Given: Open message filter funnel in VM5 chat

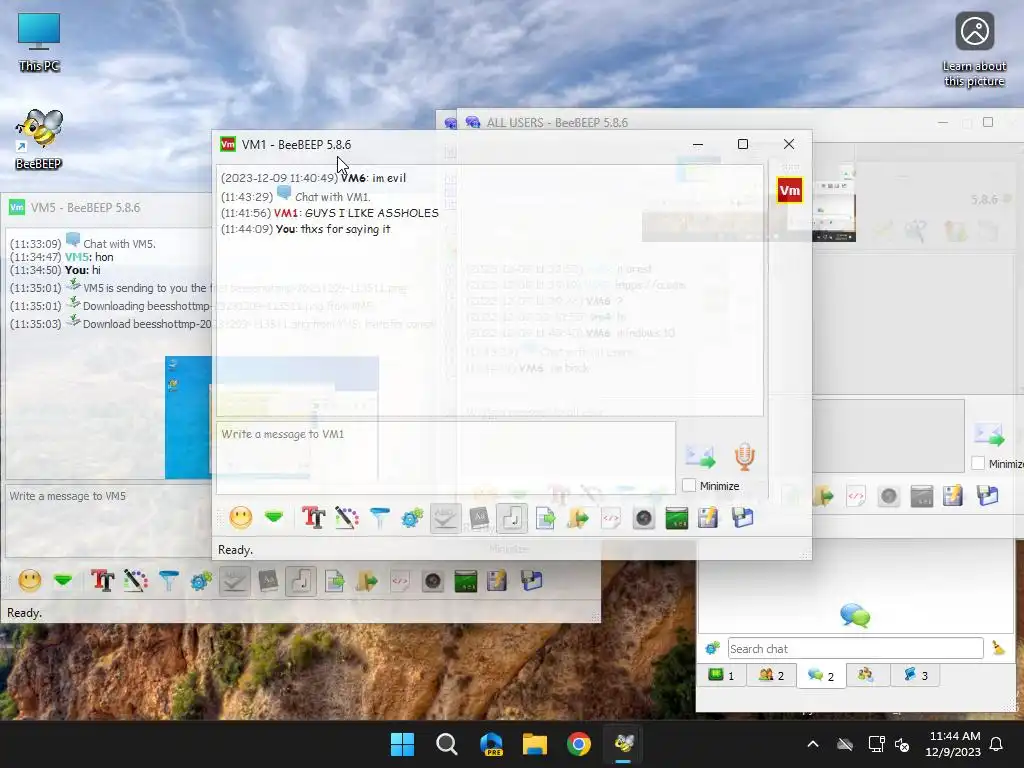Looking at the screenshot, I should [168, 581].
